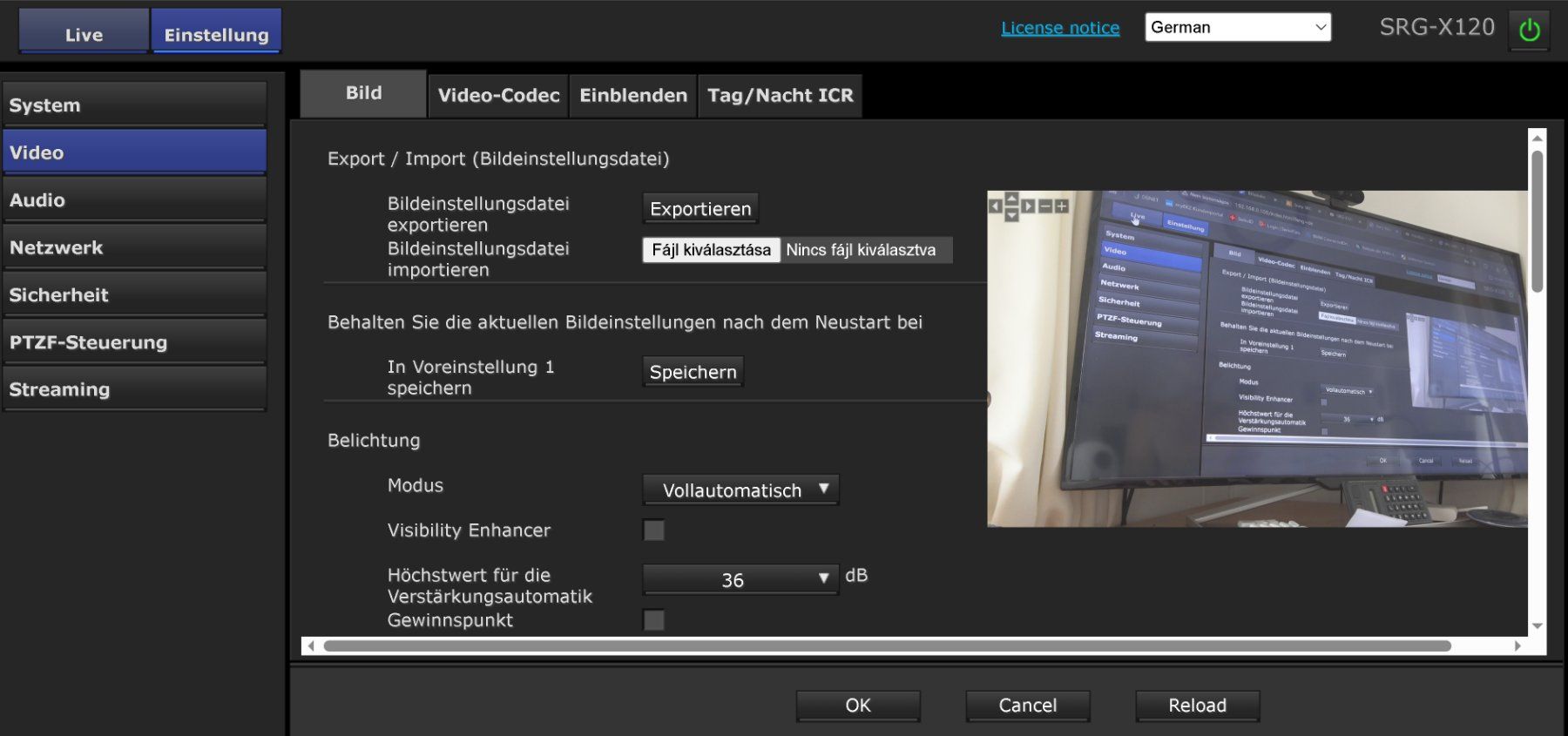The width and height of the screenshot is (1568, 736).
Task: Click the green power icon
Action: (1529, 30)
